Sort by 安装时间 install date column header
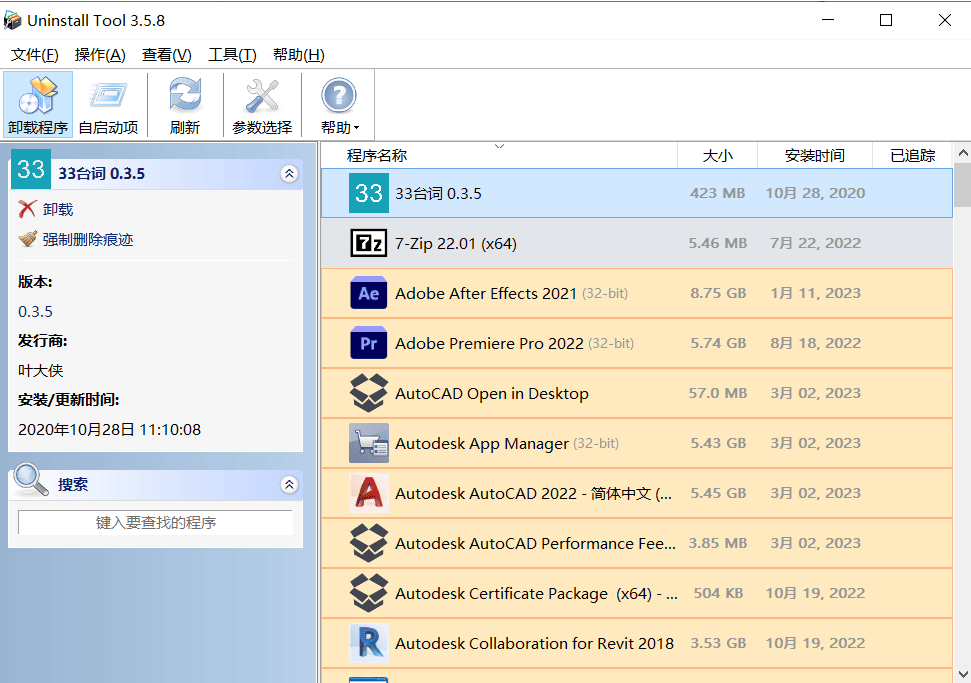 tap(815, 155)
